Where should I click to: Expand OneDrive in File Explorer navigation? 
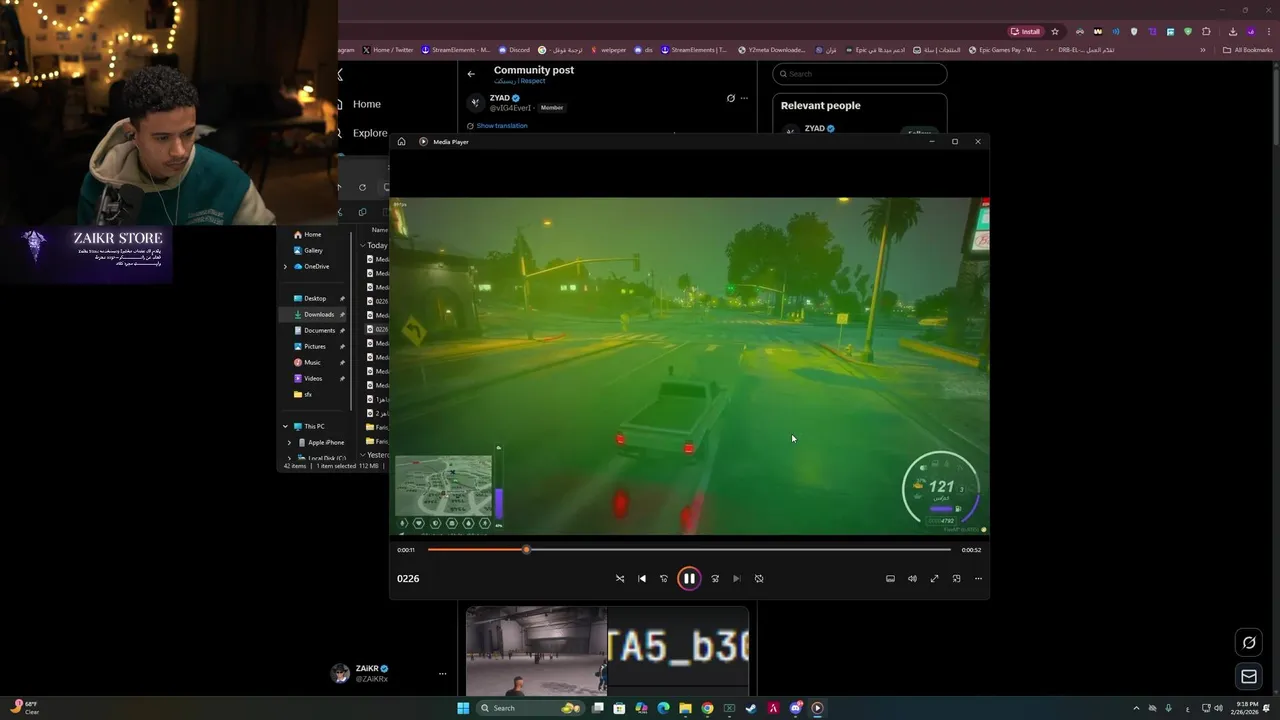(285, 266)
